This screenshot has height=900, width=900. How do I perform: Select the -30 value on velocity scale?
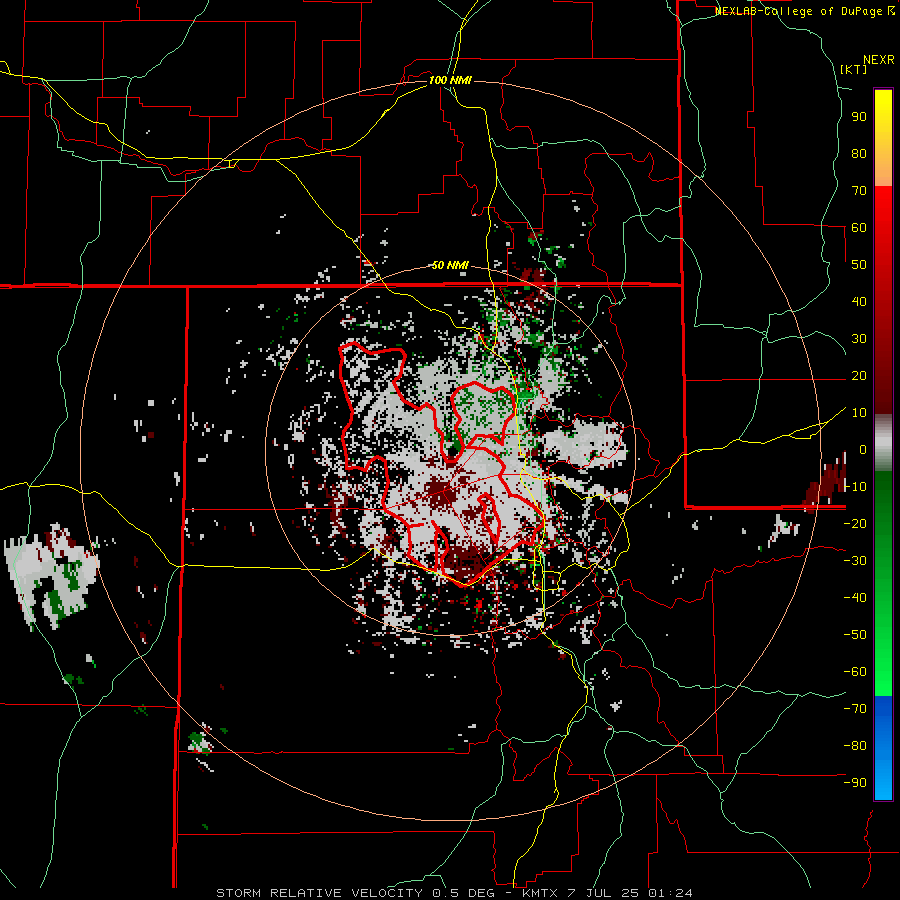click(x=855, y=561)
